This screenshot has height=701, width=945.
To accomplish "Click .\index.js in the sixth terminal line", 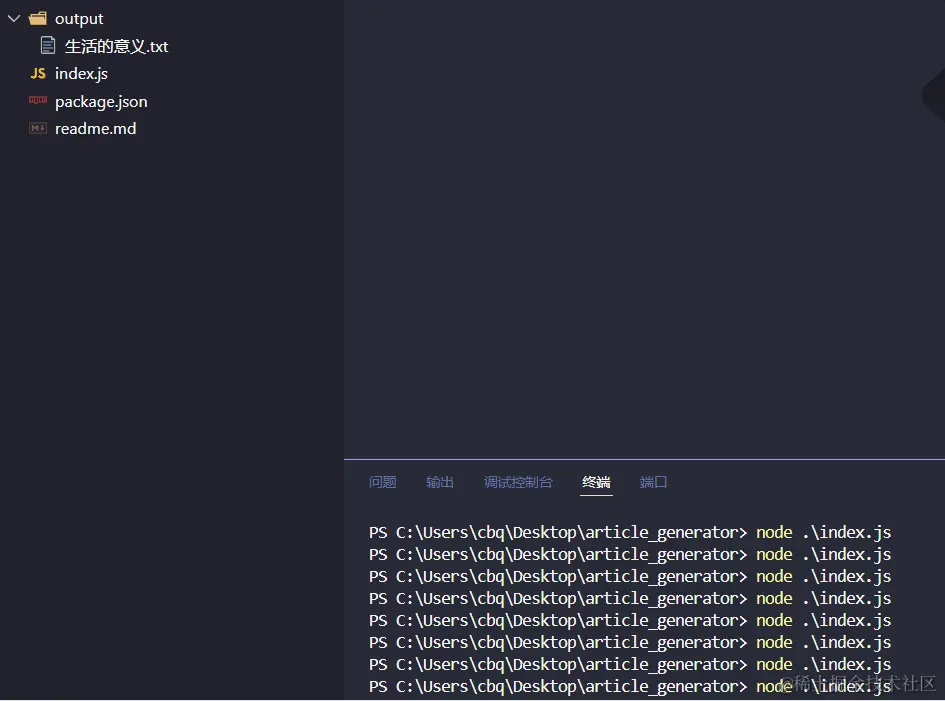I will coord(847,642).
